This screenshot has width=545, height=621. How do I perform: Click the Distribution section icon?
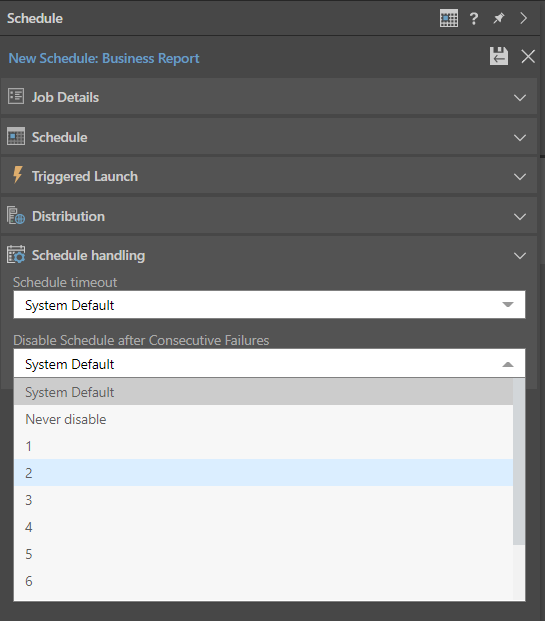16,216
